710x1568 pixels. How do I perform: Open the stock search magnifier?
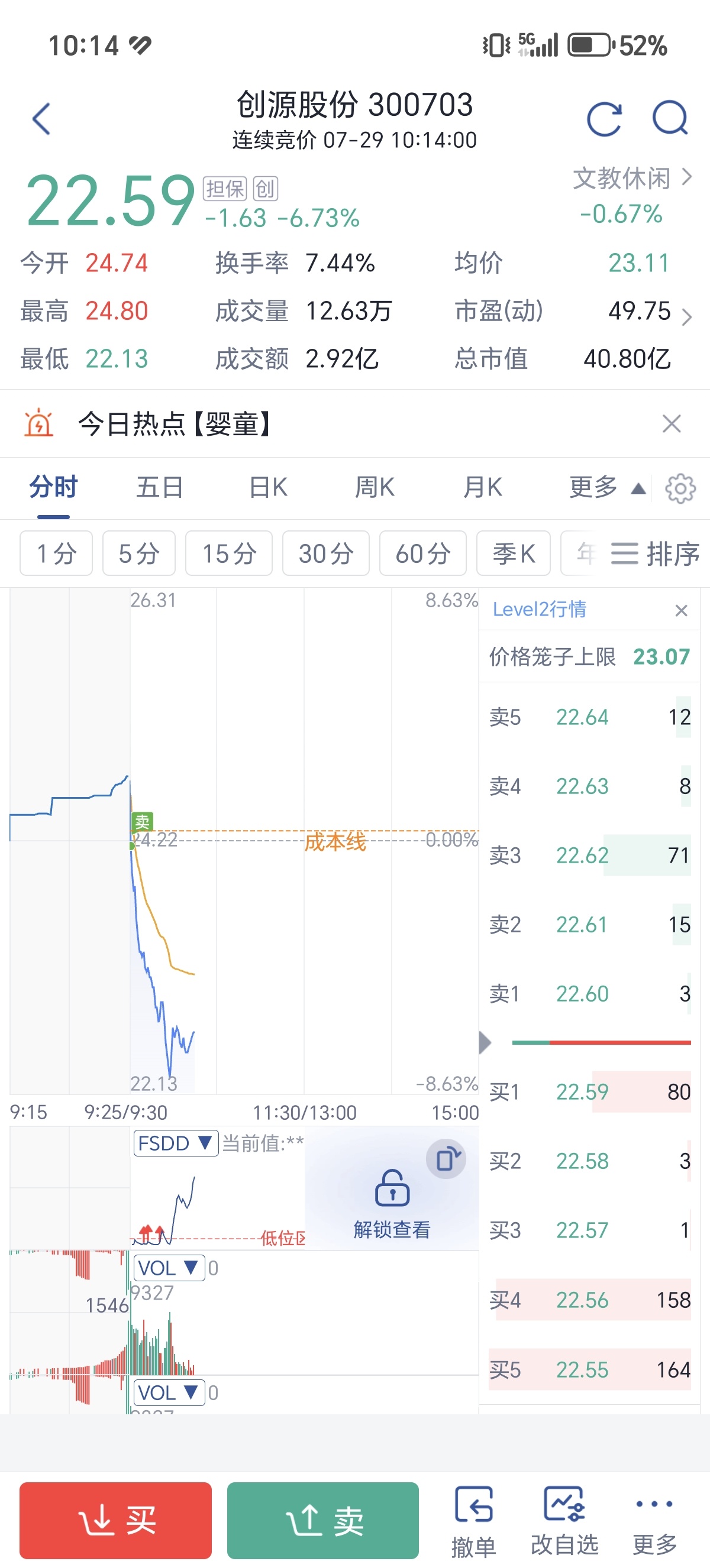(x=670, y=118)
